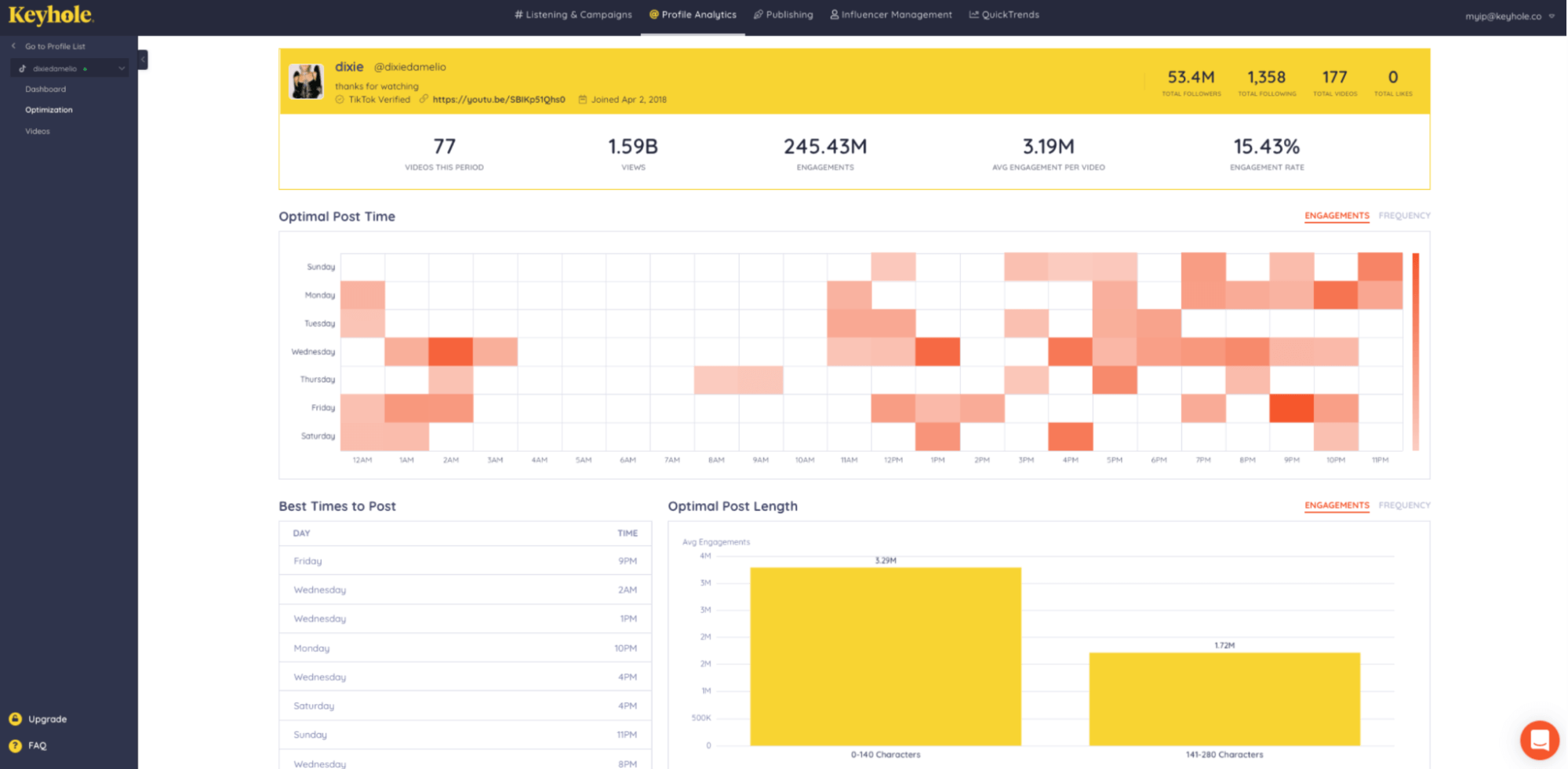Enable ENGAGEMENTS view for Optimal Post Time
Viewport: 1568px width, 769px height.
click(x=1337, y=215)
